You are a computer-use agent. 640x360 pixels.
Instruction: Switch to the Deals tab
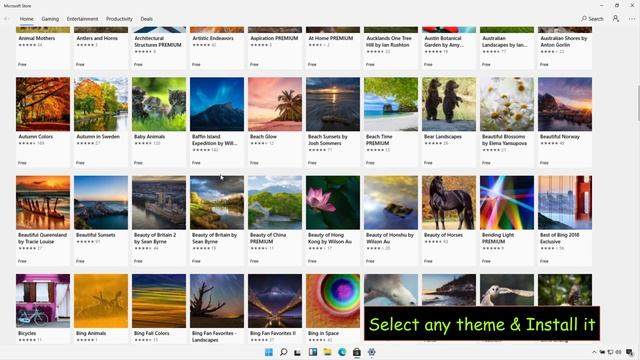(147, 19)
